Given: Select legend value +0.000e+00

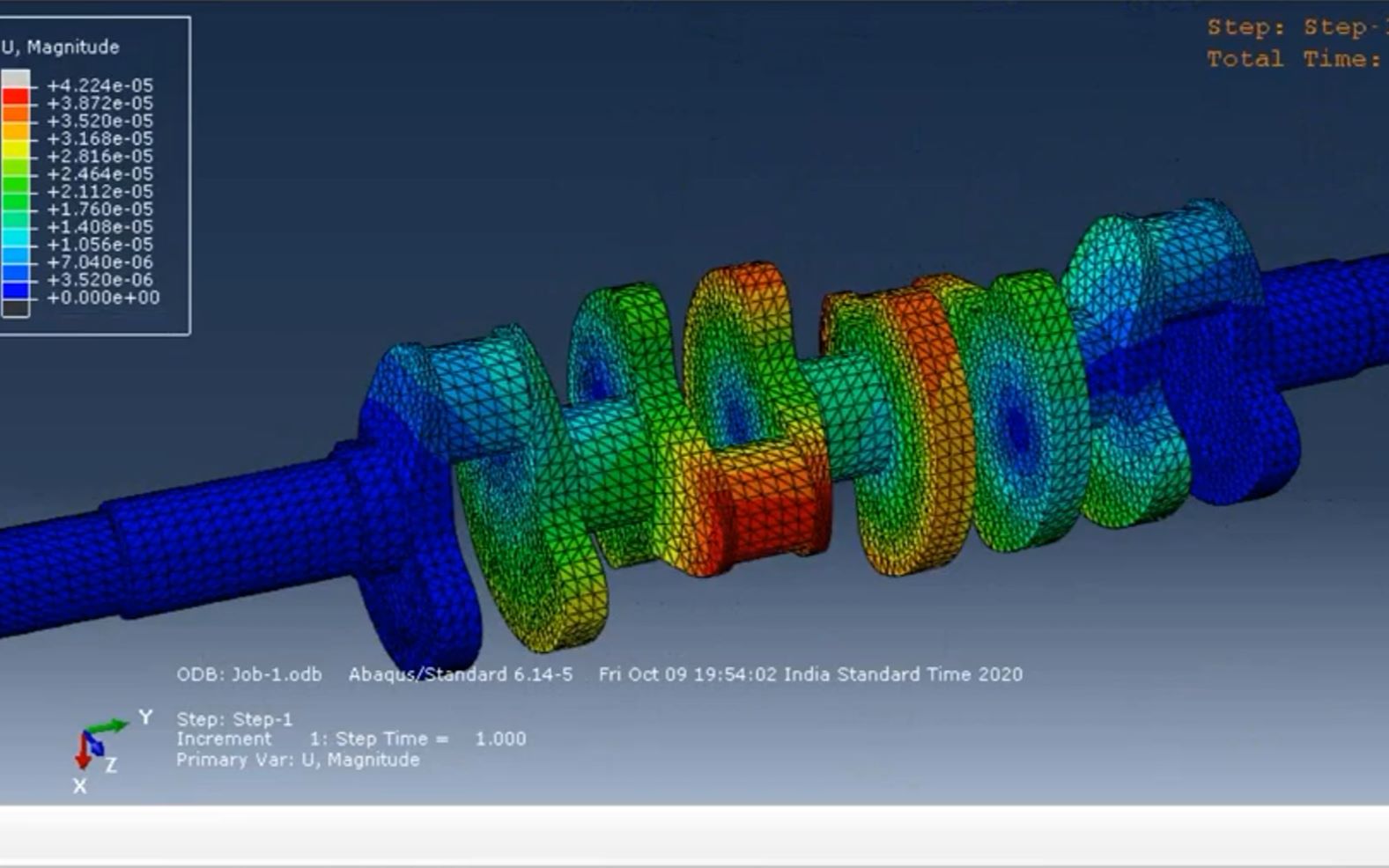Looking at the screenshot, I should pyautogui.click(x=103, y=298).
